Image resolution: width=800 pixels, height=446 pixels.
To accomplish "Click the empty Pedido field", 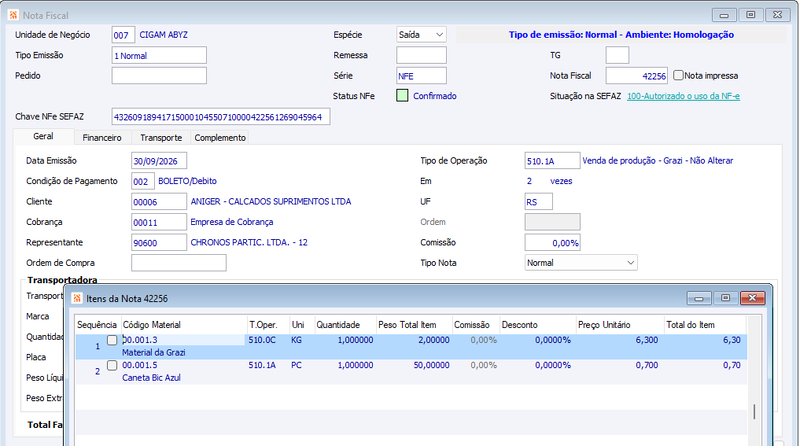I will coord(159,76).
